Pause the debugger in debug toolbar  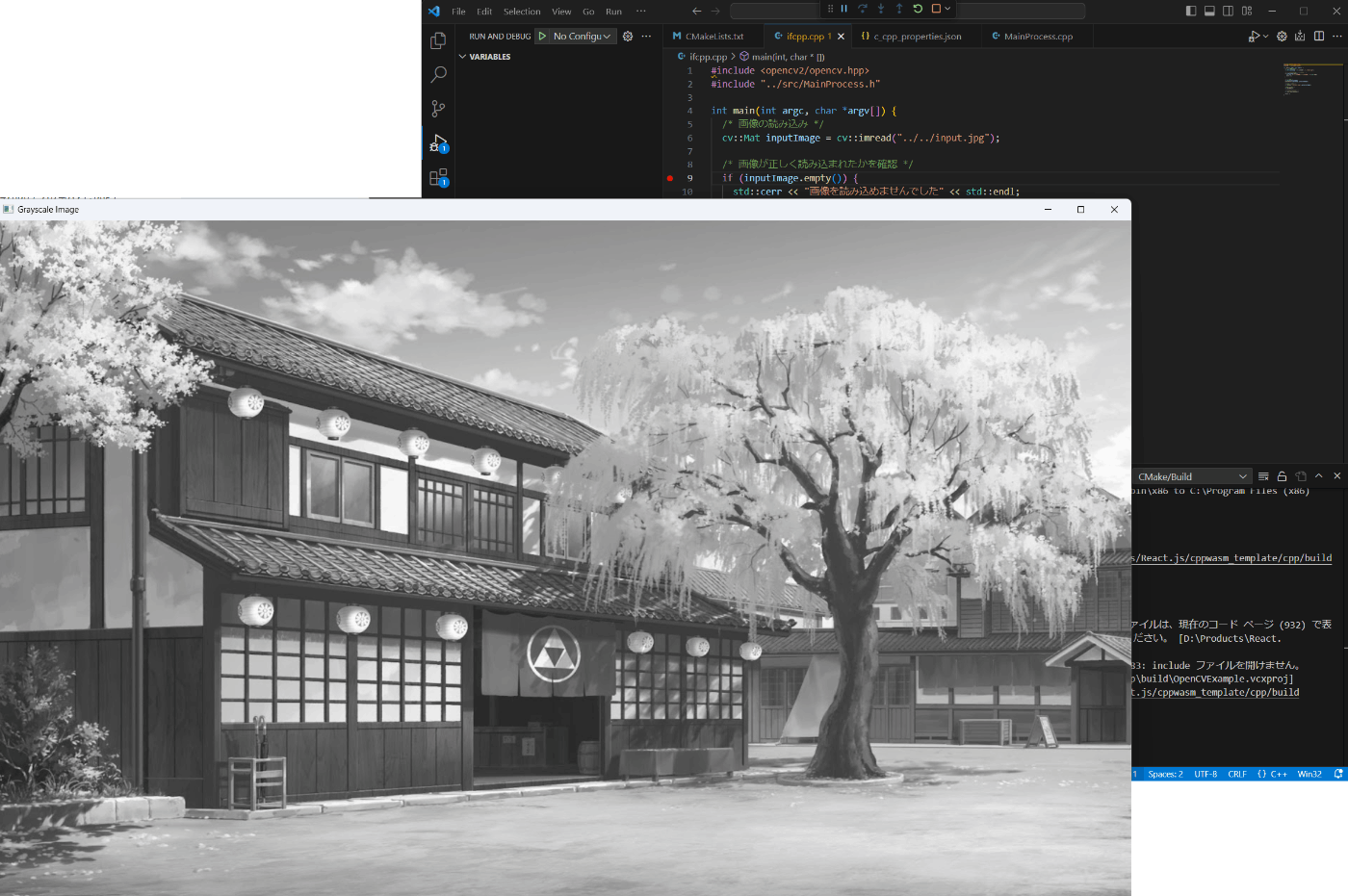pyautogui.click(x=844, y=9)
